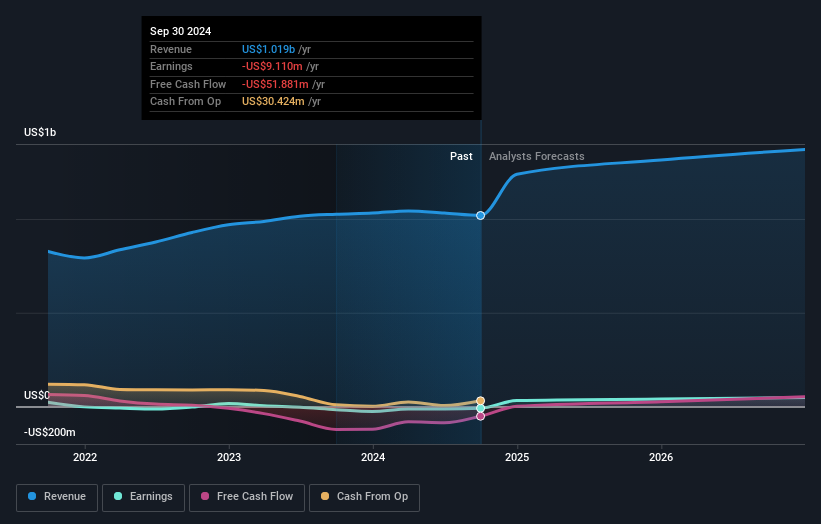Click the Earnings row label in tooltip
The image size is (821, 524).
tap(171, 66)
